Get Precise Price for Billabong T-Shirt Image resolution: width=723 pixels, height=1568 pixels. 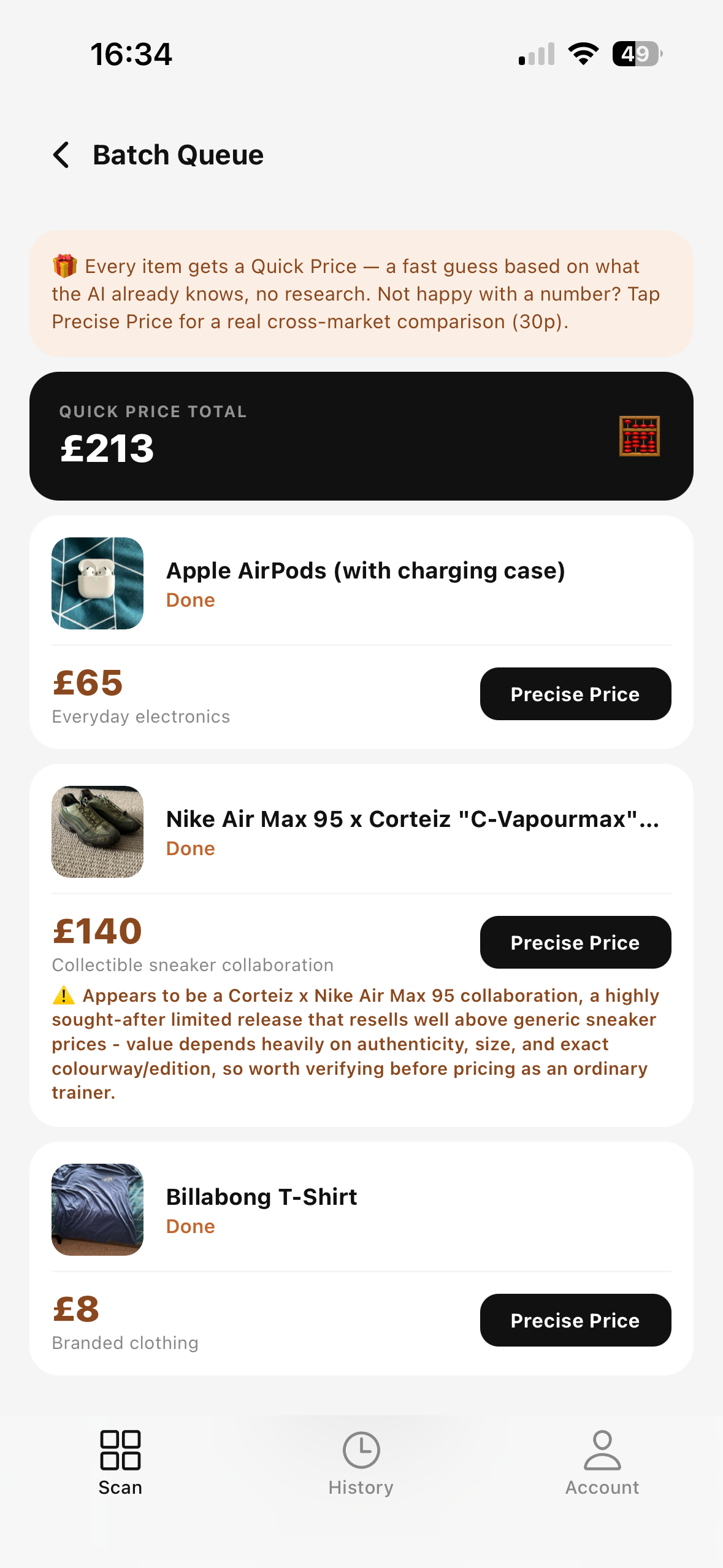575,1320
